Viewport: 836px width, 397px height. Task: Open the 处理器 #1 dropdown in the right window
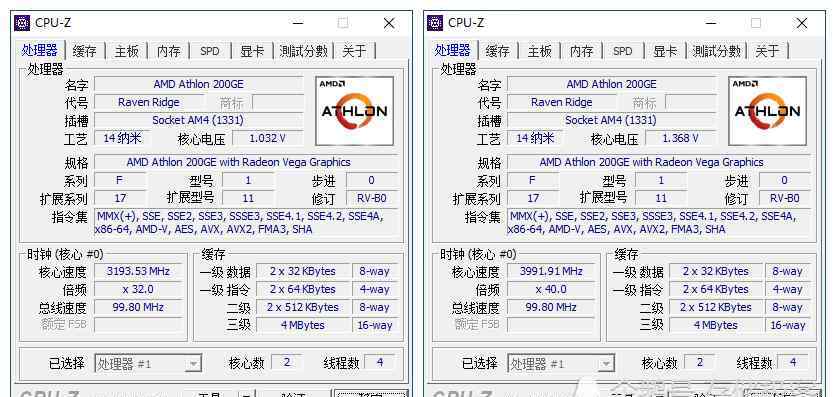pos(561,364)
